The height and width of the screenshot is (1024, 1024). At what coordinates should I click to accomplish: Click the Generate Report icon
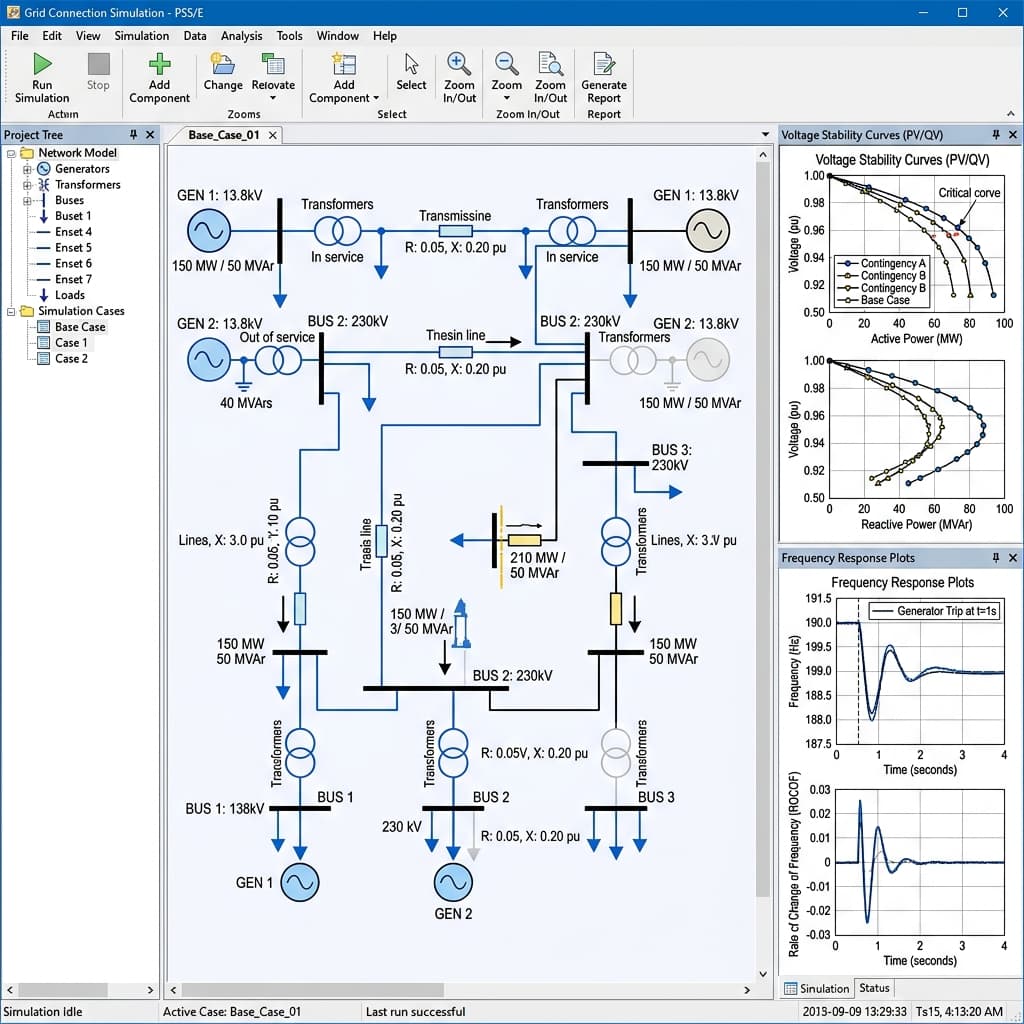[x=603, y=63]
